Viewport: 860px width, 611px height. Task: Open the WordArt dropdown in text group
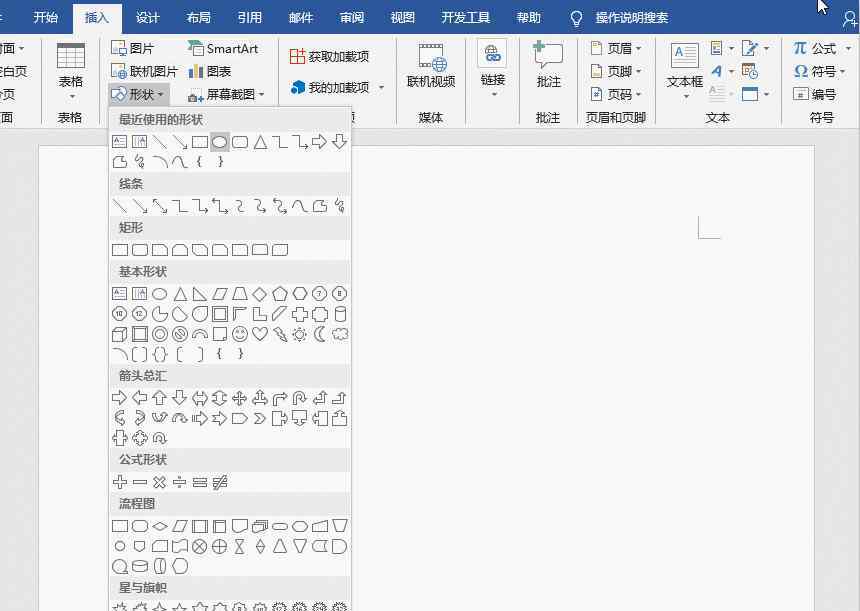(722, 71)
